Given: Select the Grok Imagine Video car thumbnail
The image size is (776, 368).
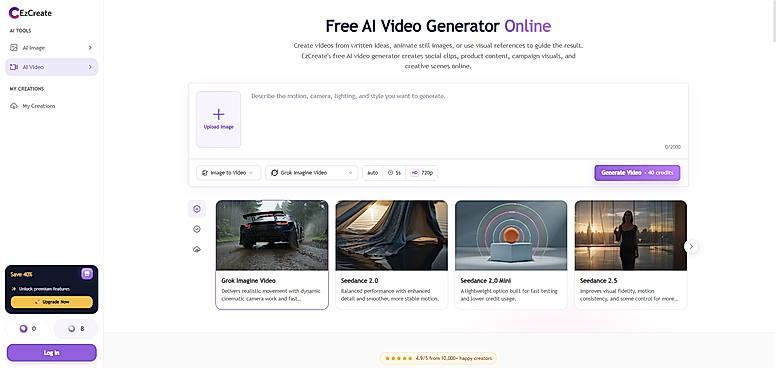Looking at the screenshot, I should coord(272,235).
